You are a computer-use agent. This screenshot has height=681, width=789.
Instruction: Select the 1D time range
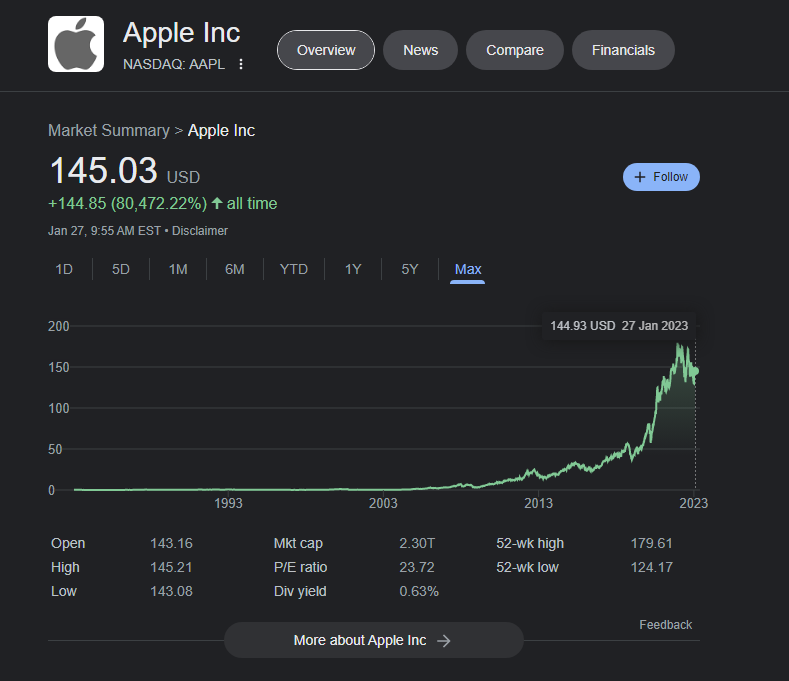coord(64,269)
